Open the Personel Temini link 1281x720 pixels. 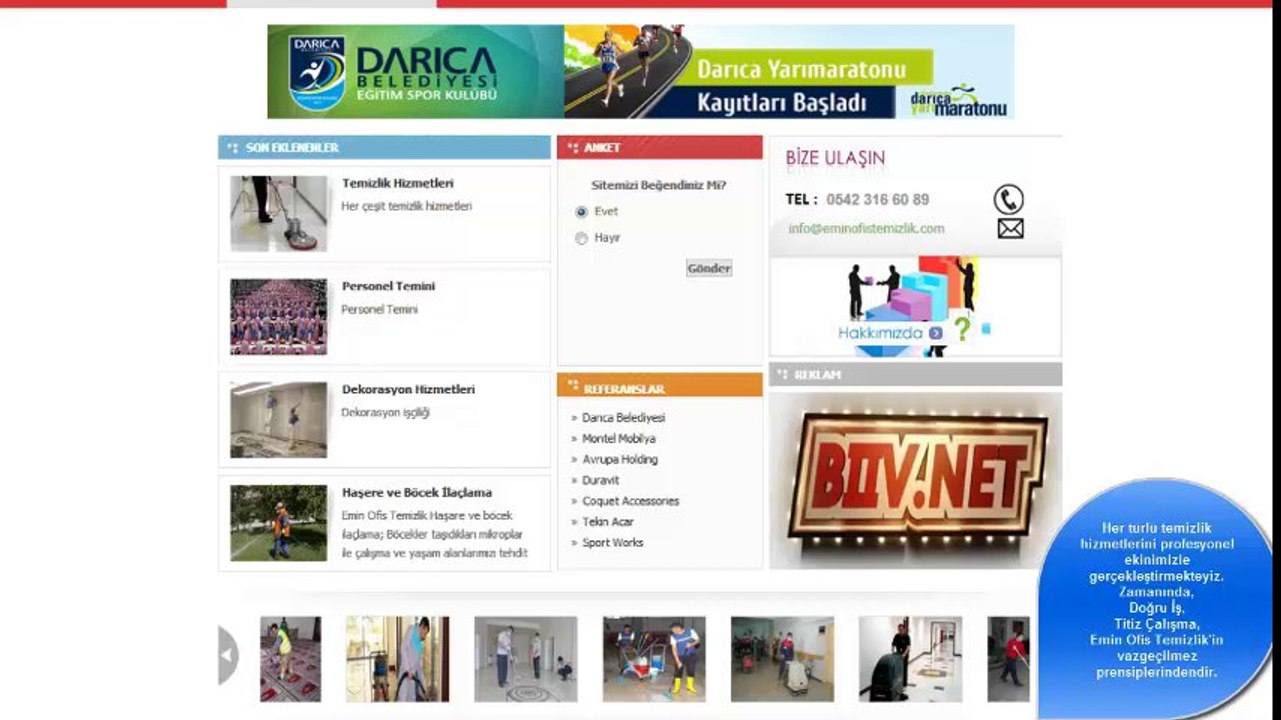388,286
